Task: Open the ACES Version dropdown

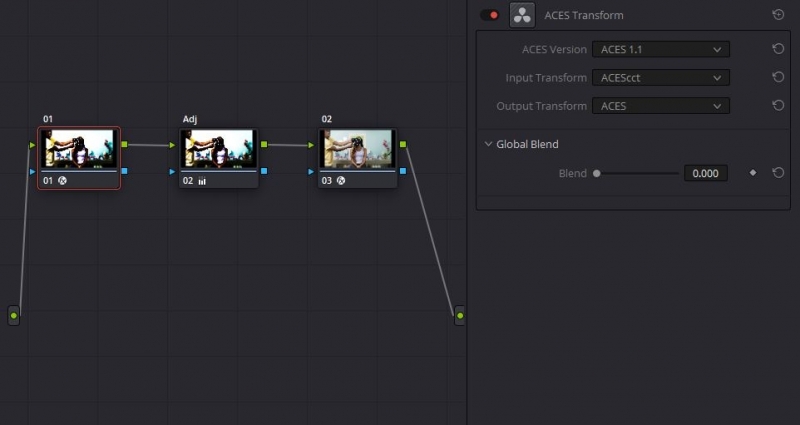Action: pos(660,49)
